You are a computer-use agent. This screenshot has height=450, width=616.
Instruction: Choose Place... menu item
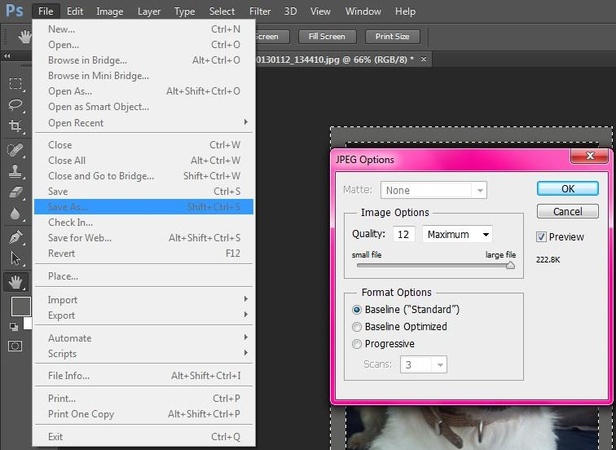point(144,276)
